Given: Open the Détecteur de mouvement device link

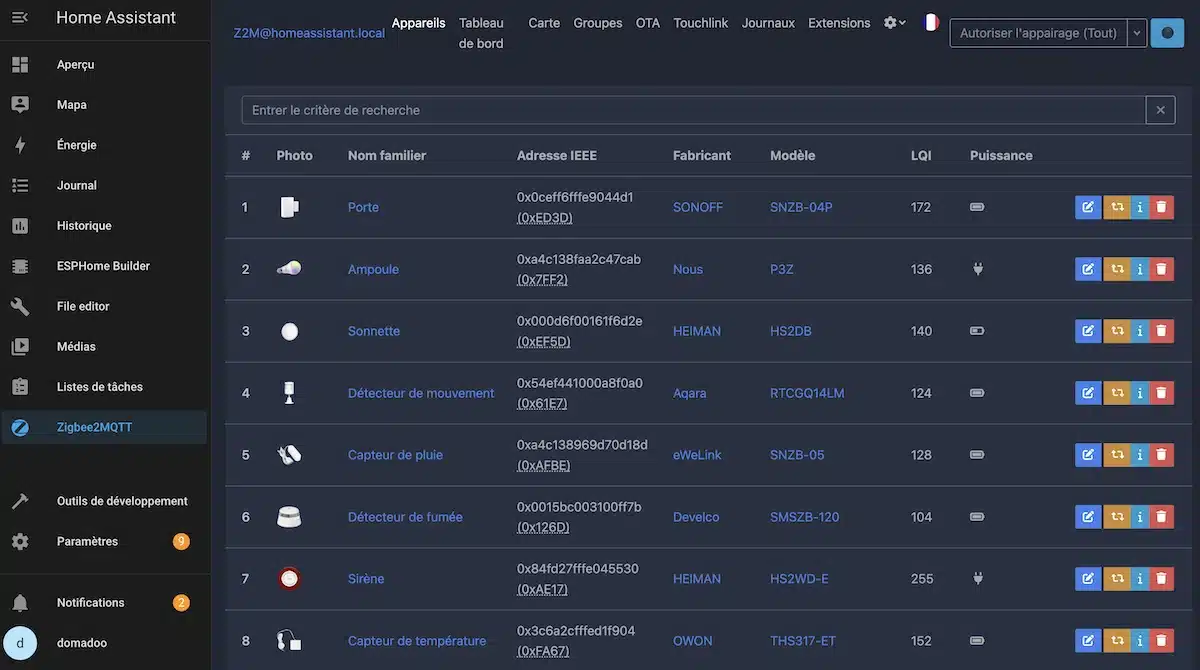Looking at the screenshot, I should point(421,393).
